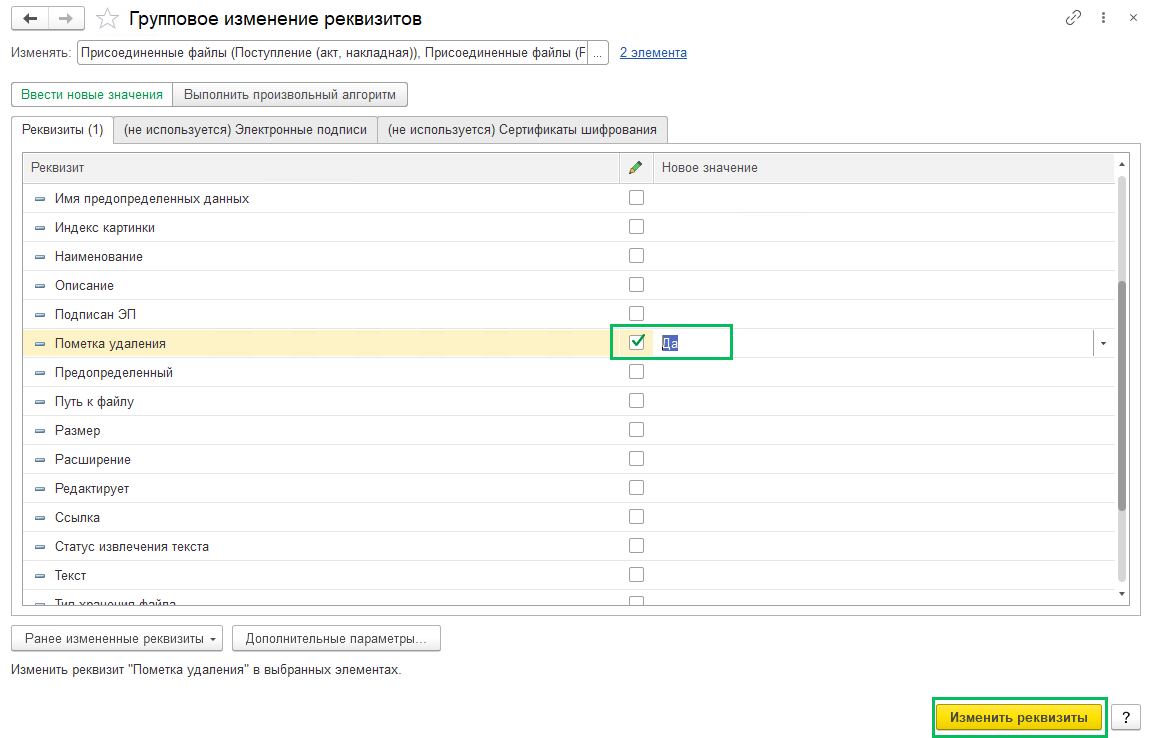Go forward with the right arrow button
1157x738 pixels.
(66, 18)
